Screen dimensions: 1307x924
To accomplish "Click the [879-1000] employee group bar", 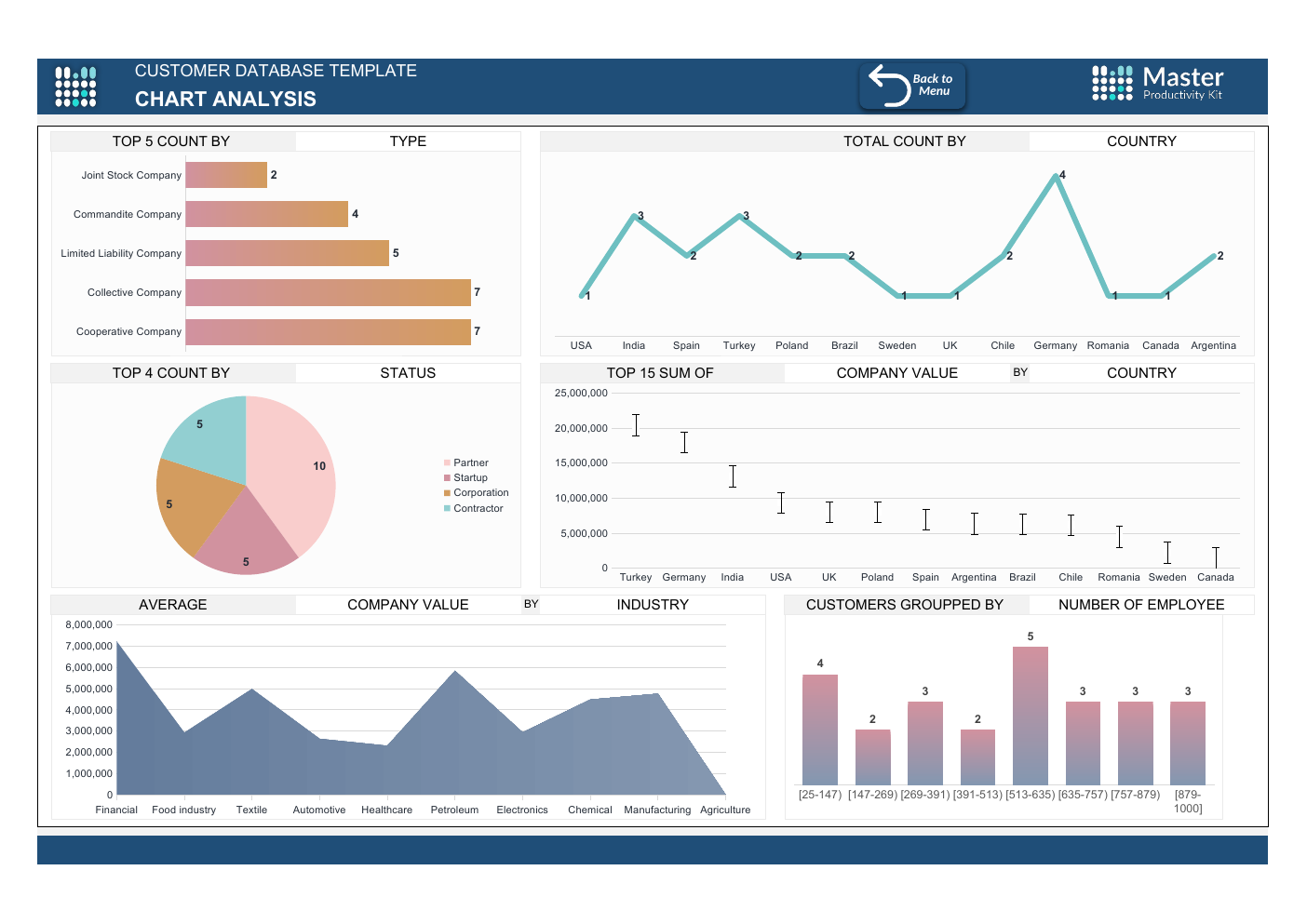I will 1188,743.
